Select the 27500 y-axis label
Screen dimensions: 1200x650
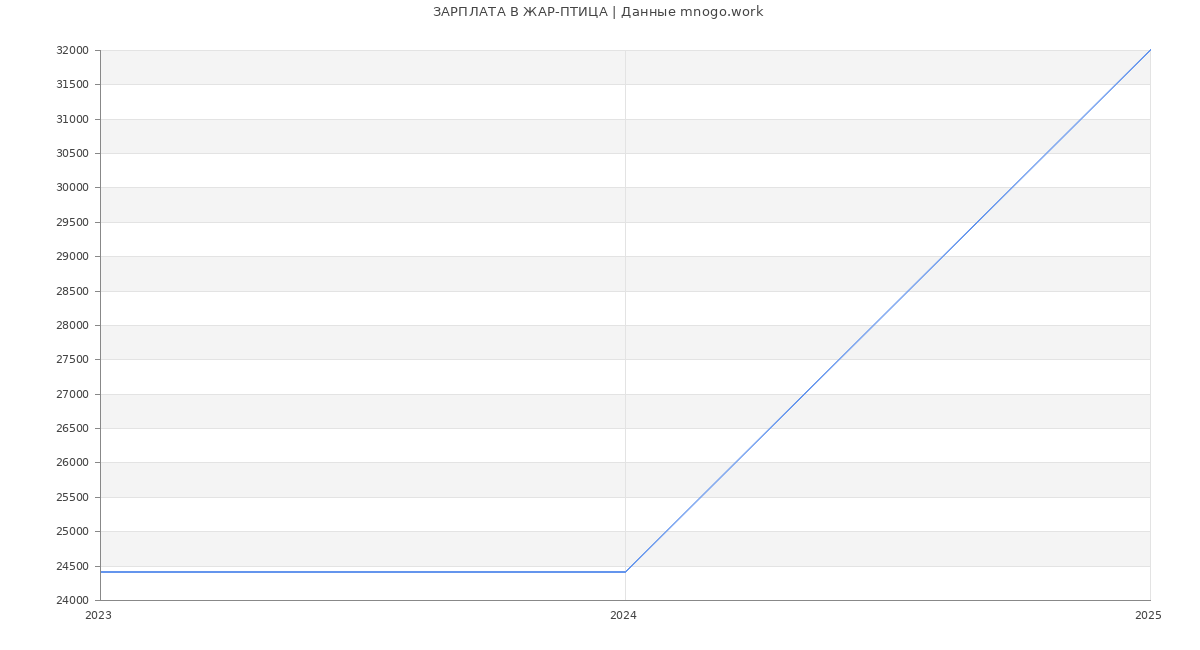[x=72, y=359]
